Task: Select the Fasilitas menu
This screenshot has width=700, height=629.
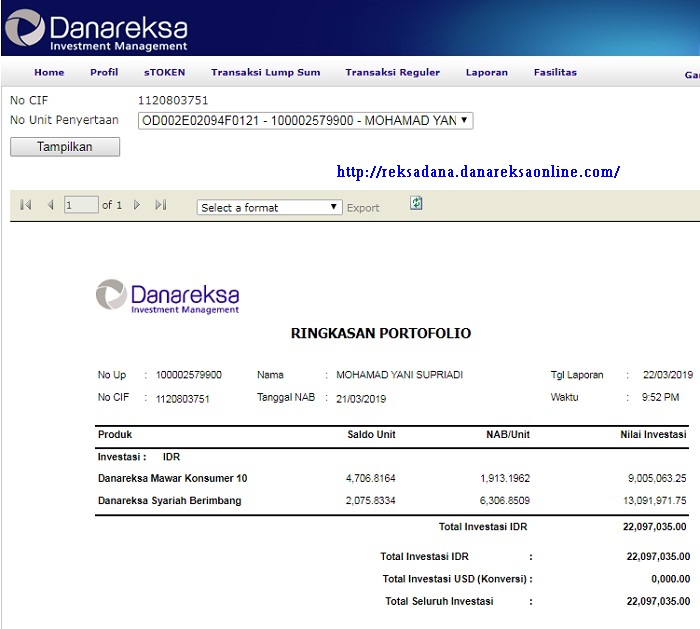Action: click(x=555, y=73)
